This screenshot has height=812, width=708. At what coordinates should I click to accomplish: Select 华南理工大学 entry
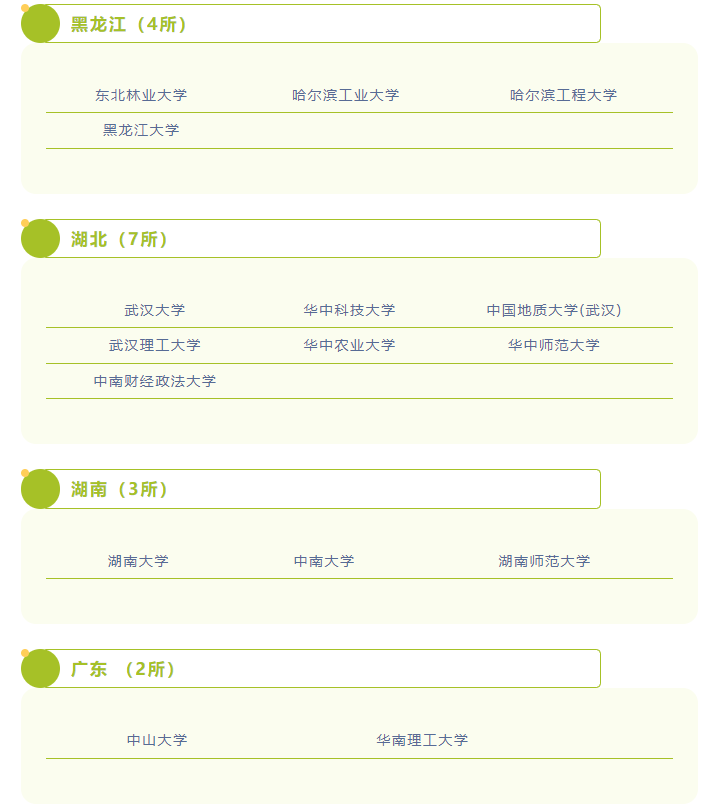click(422, 740)
